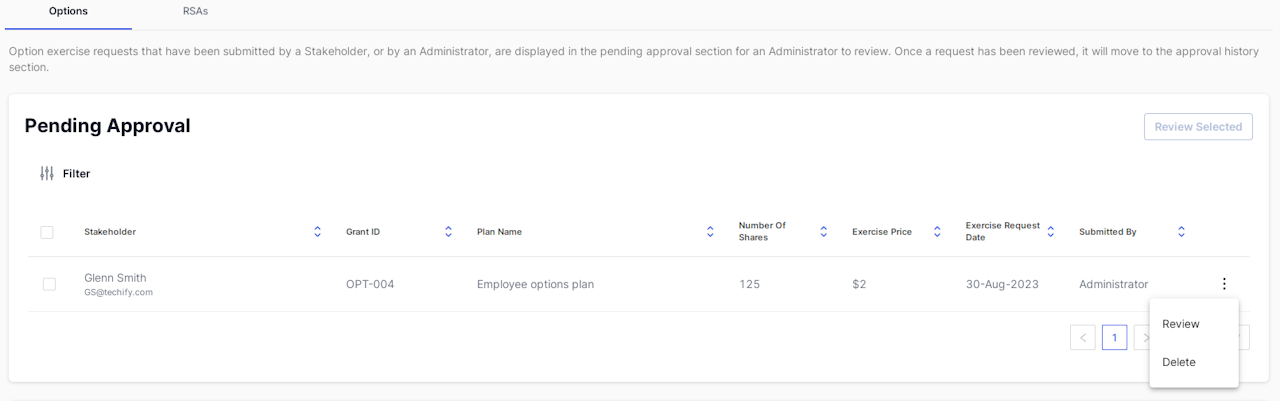Sort by Stakeholder column arrows
Viewport: 1280px width, 401px height.
pos(318,232)
